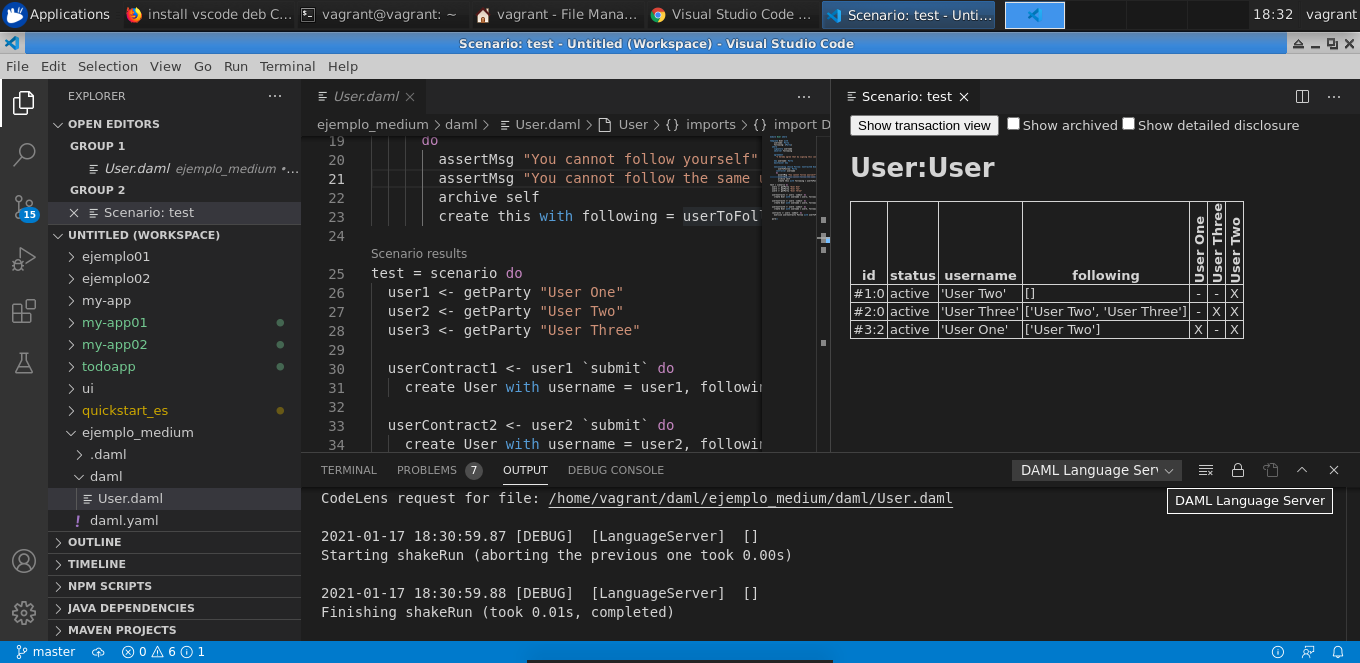
Task: Click the Scenario results code lens
Action: click(x=419, y=254)
